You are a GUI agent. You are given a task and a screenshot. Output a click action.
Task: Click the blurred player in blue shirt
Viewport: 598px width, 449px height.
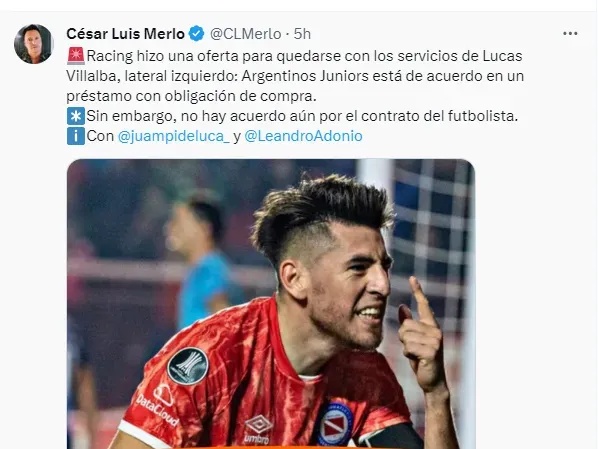(x=202, y=263)
